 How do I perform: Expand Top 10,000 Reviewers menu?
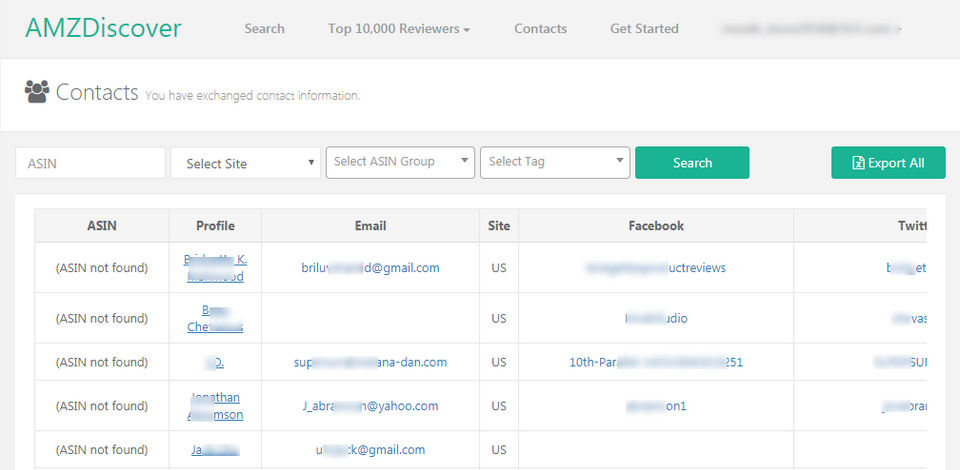tap(399, 29)
